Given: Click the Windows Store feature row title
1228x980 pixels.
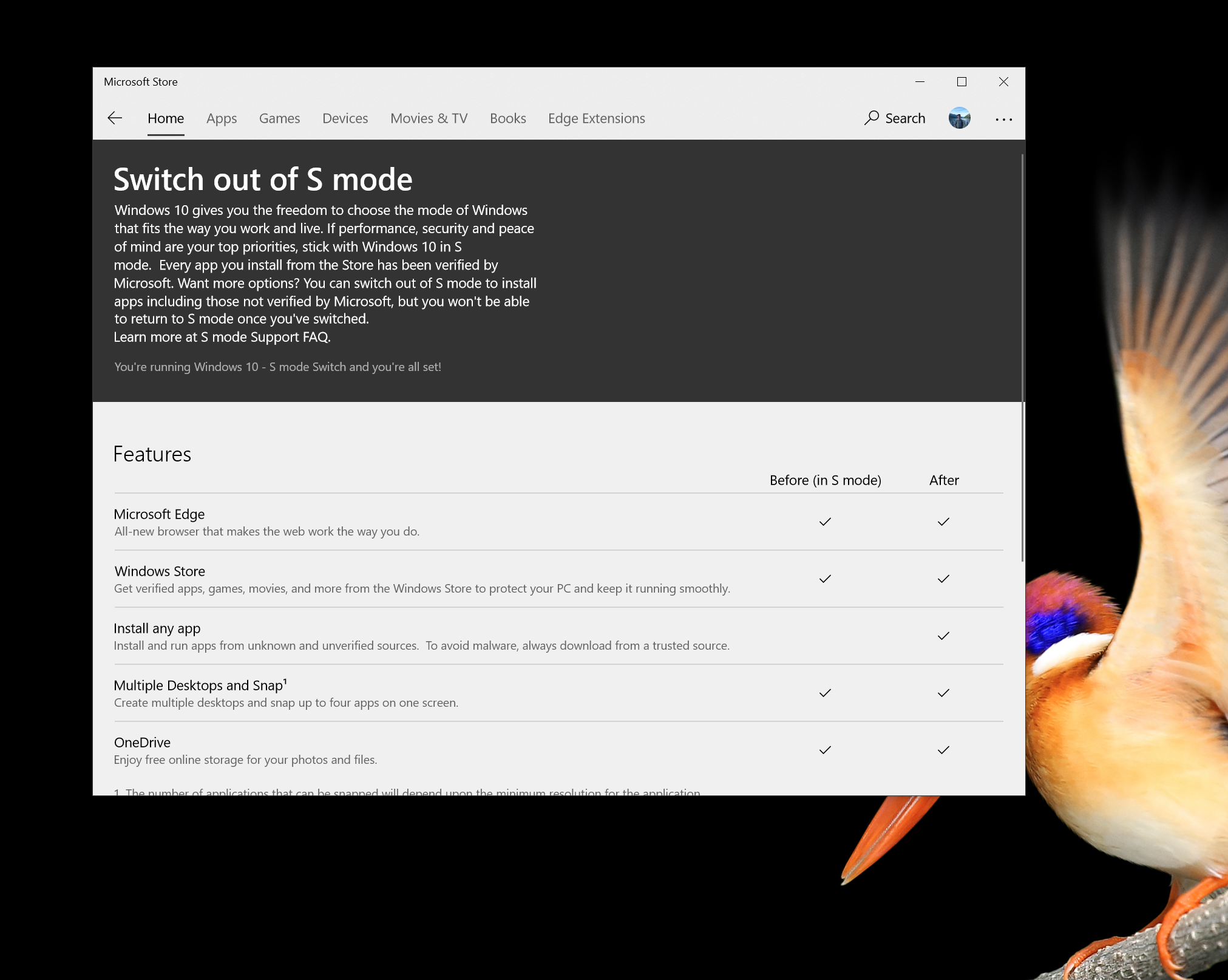Looking at the screenshot, I should coord(160,571).
